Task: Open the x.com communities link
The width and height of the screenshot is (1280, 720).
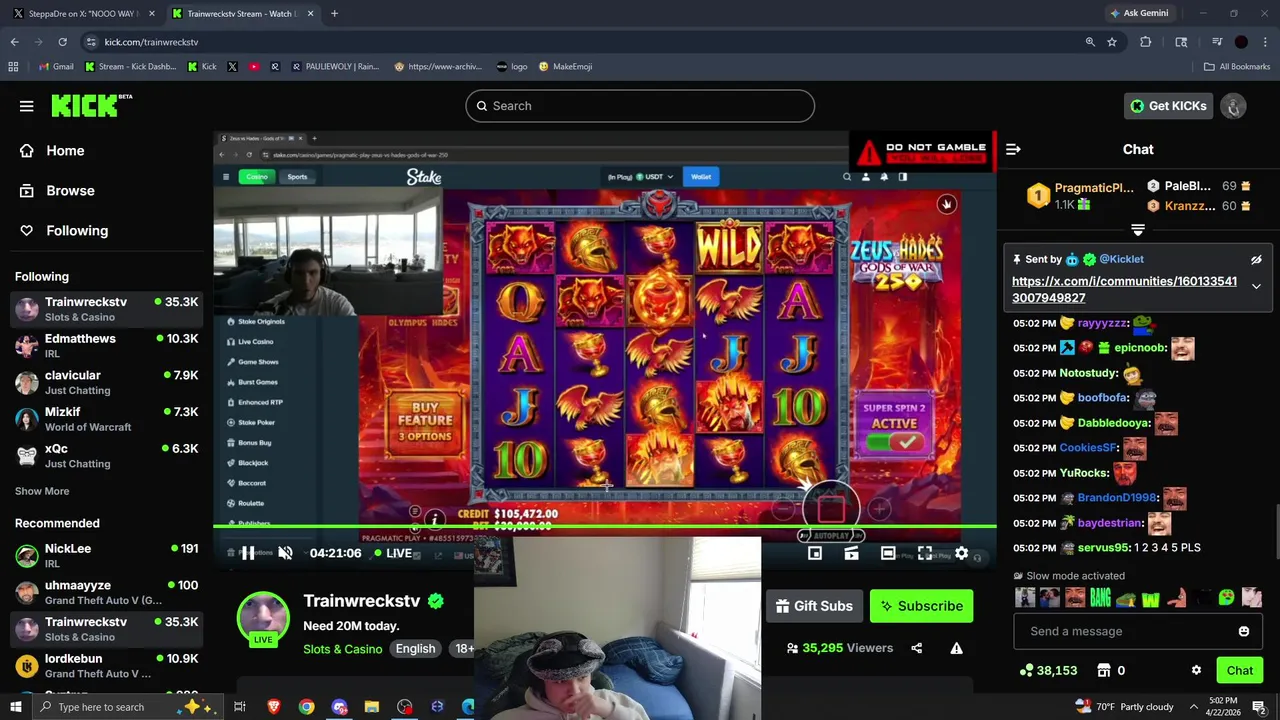Action: tap(1124, 290)
